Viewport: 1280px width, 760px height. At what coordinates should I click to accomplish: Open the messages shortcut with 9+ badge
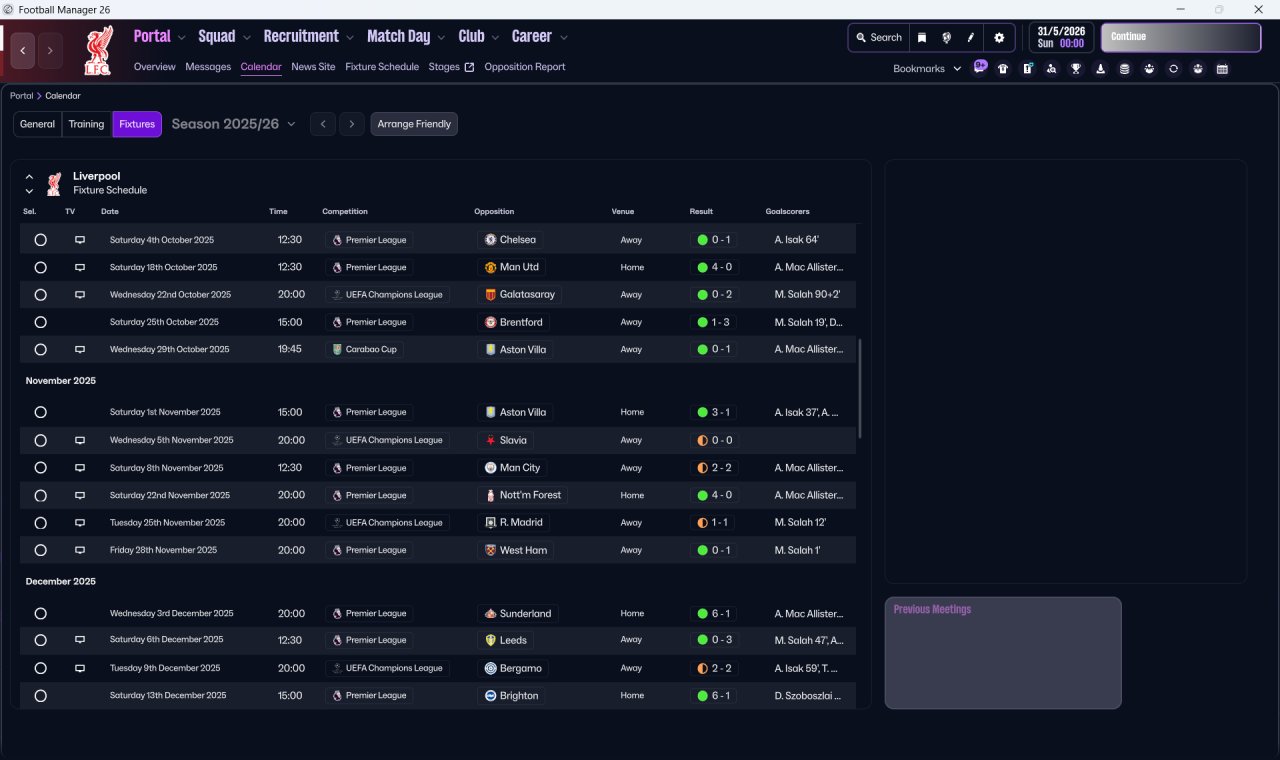point(980,67)
